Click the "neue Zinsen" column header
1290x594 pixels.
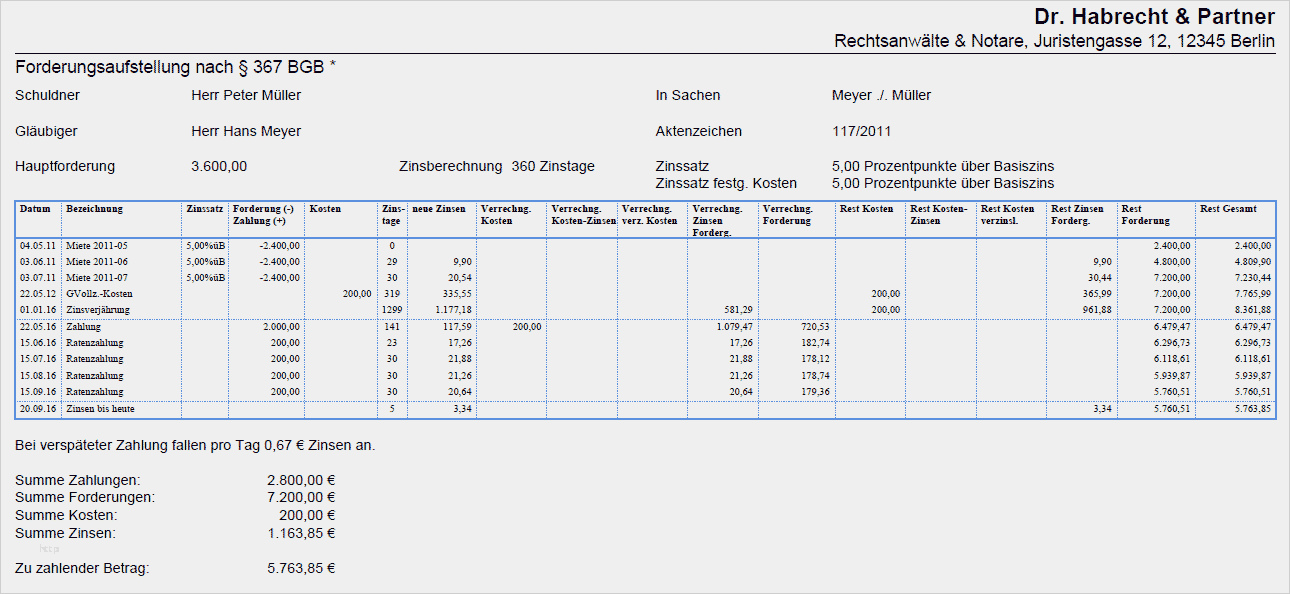click(x=439, y=209)
